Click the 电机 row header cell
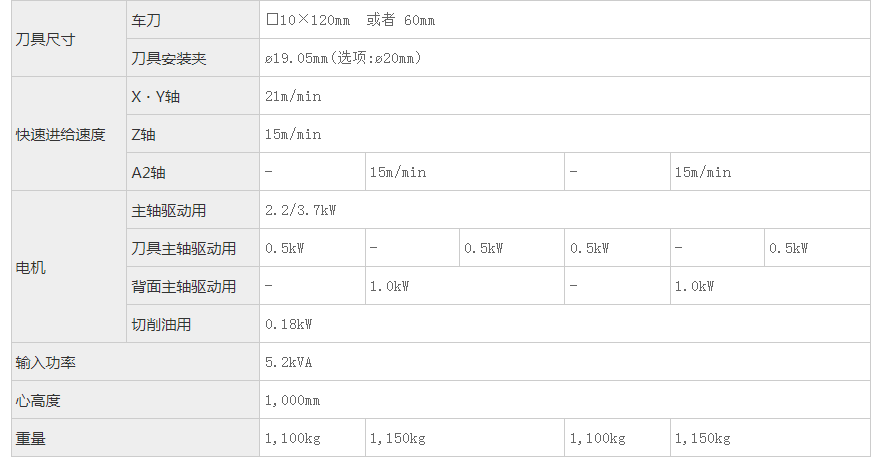880x469 pixels. coord(31,268)
